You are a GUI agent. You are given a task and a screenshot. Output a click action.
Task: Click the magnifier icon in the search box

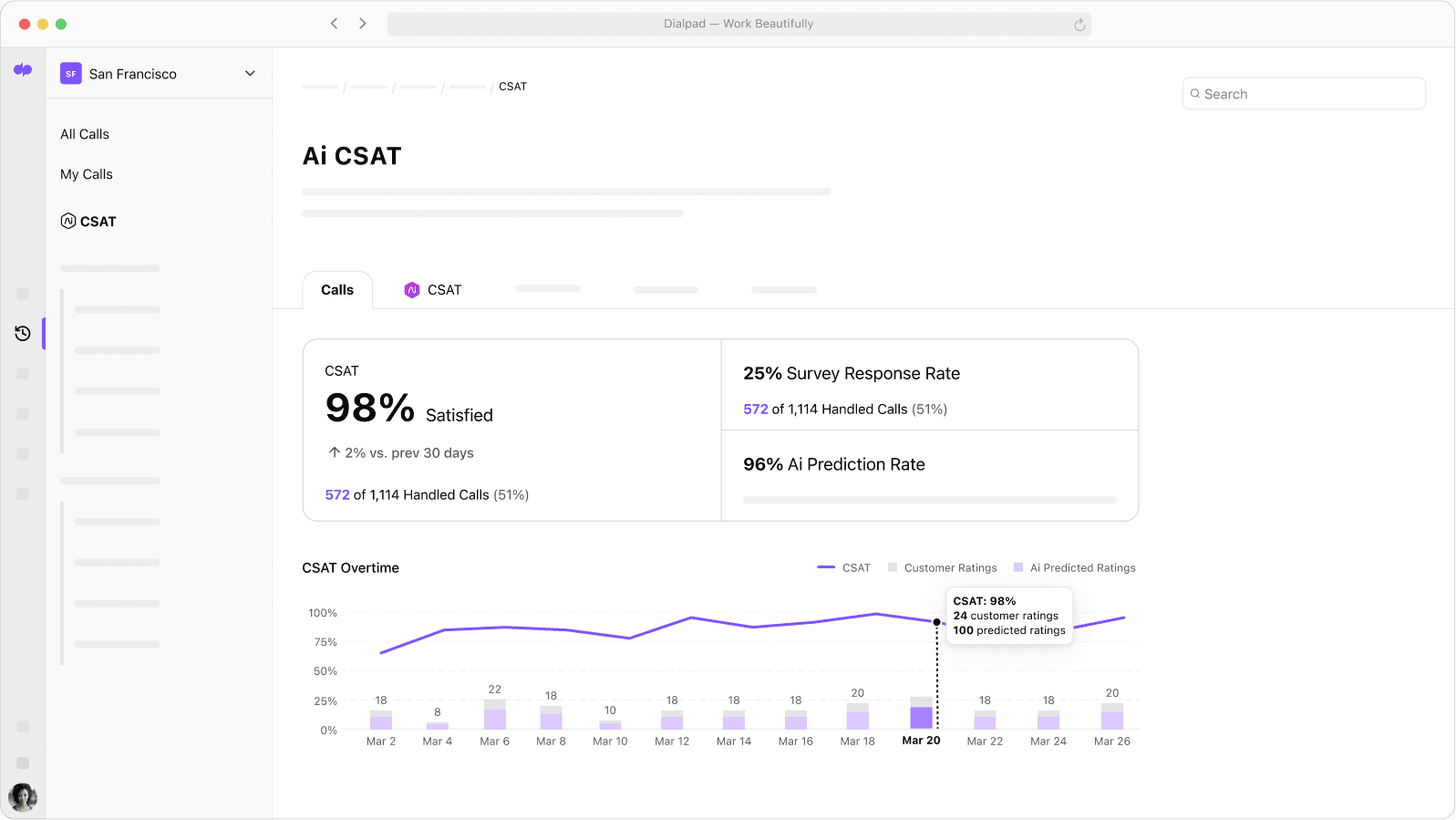pyautogui.click(x=1195, y=94)
